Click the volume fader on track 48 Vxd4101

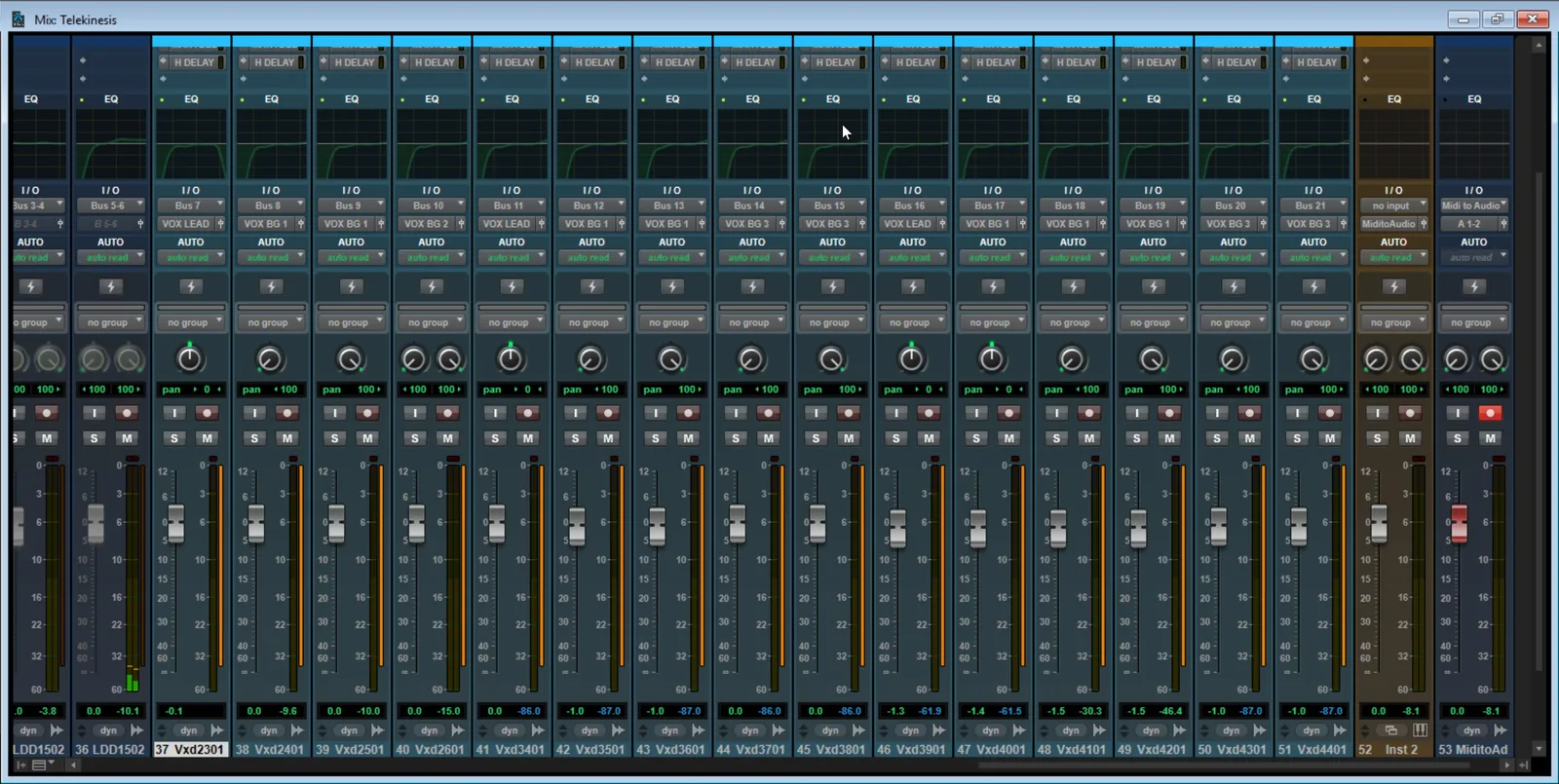1058,529
